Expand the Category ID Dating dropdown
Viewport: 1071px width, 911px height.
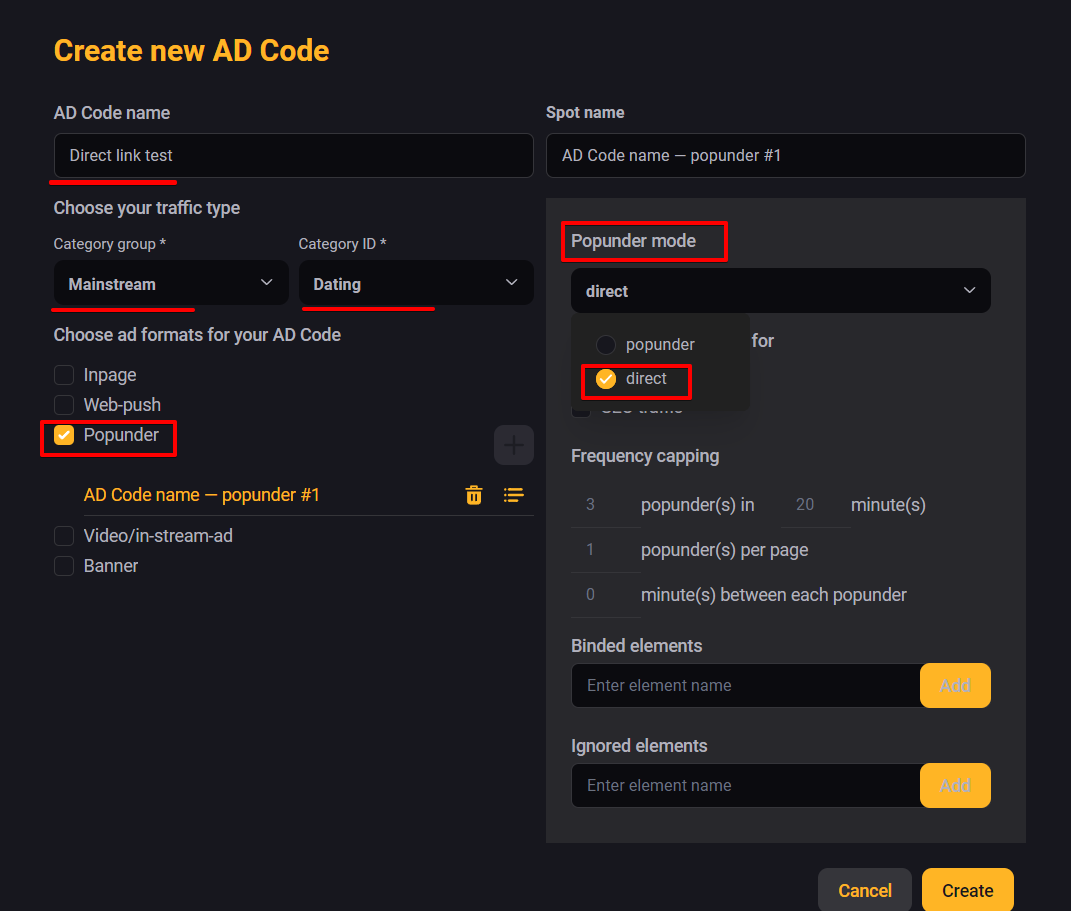[x=415, y=283]
